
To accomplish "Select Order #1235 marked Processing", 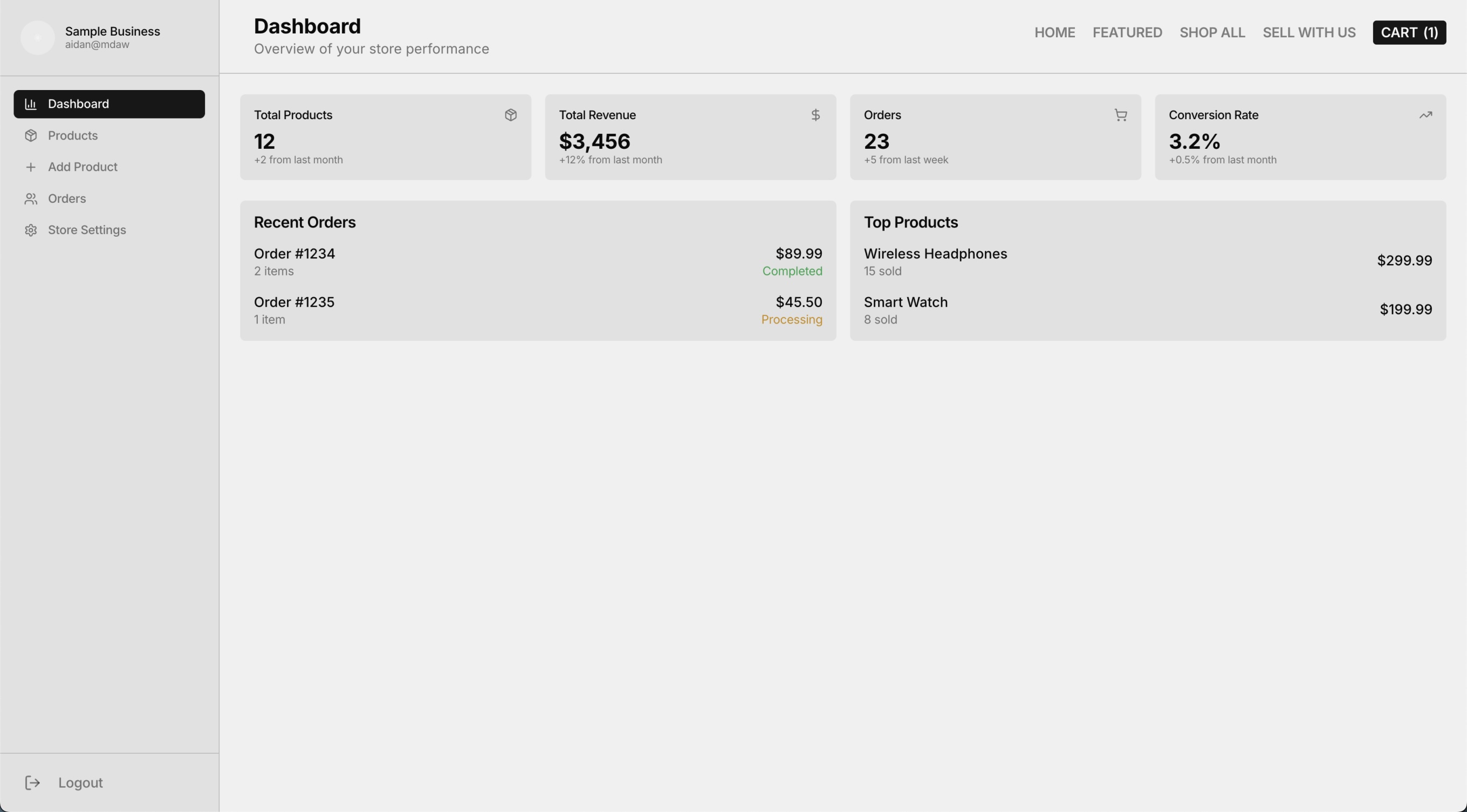I will pos(294,302).
